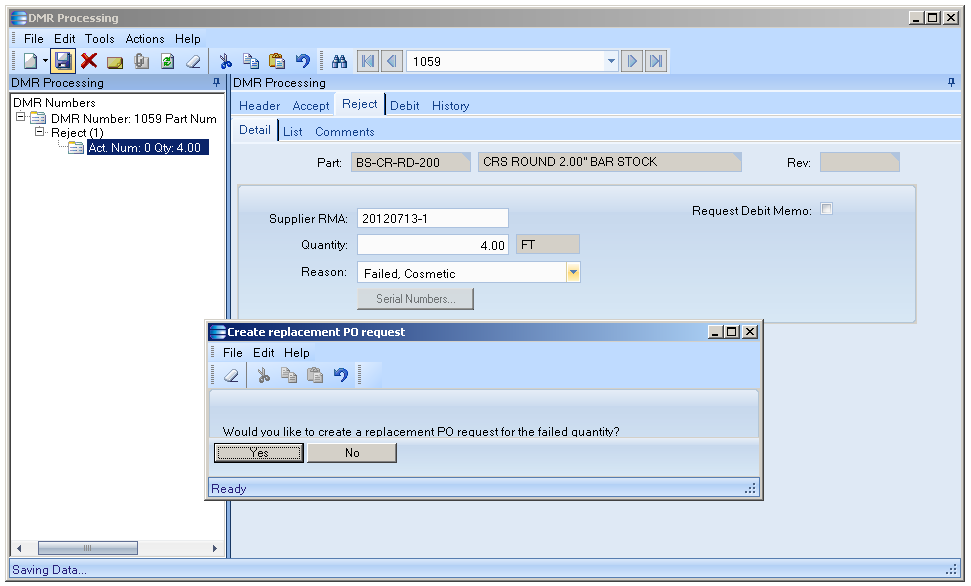Click the yellow memo icon in toolbar

[115, 62]
